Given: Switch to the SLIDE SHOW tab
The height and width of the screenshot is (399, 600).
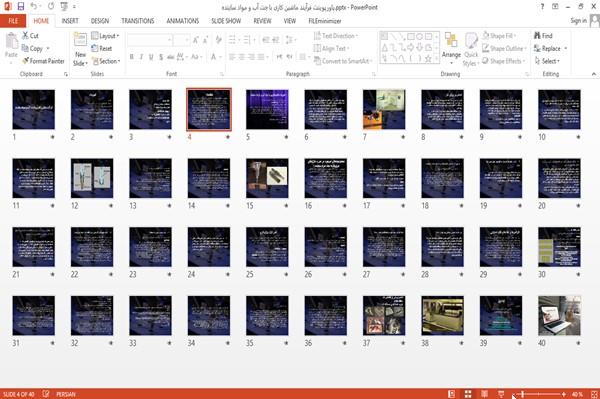Looking at the screenshot, I should (226, 21).
